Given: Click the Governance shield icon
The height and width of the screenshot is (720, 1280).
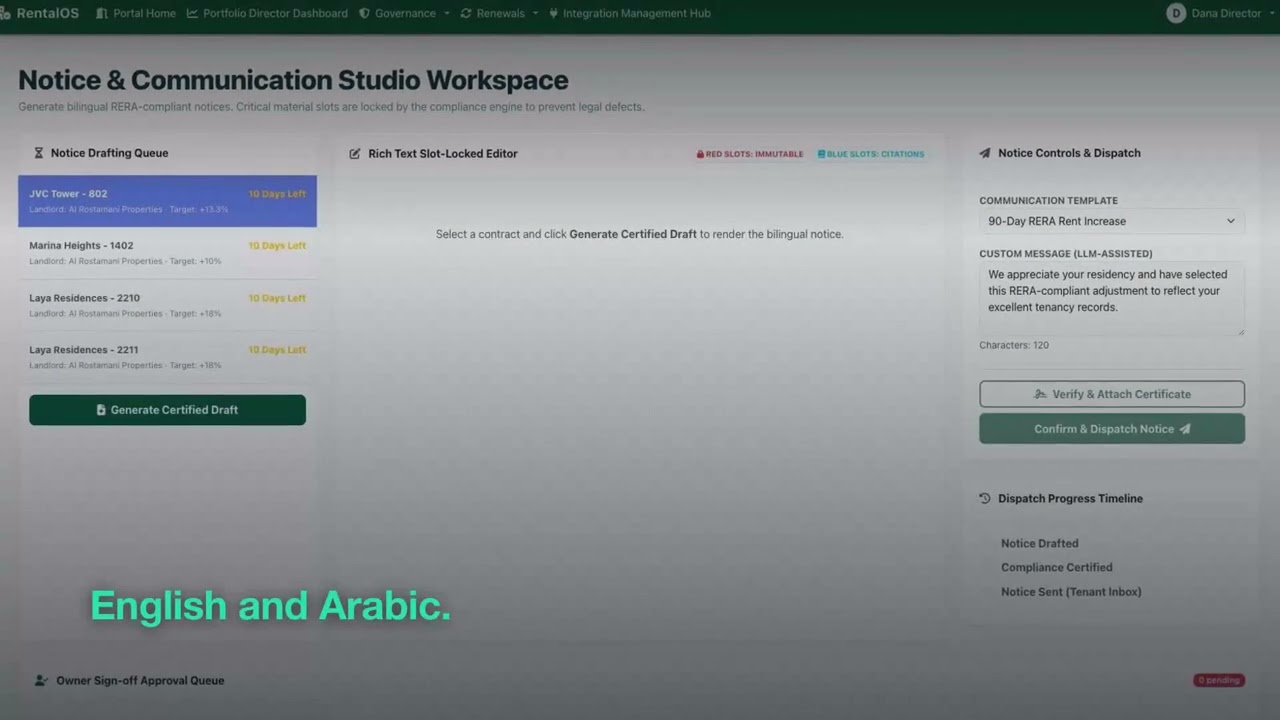Looking at the screenshot, I should pyautogui.click(x=364, y=13).
